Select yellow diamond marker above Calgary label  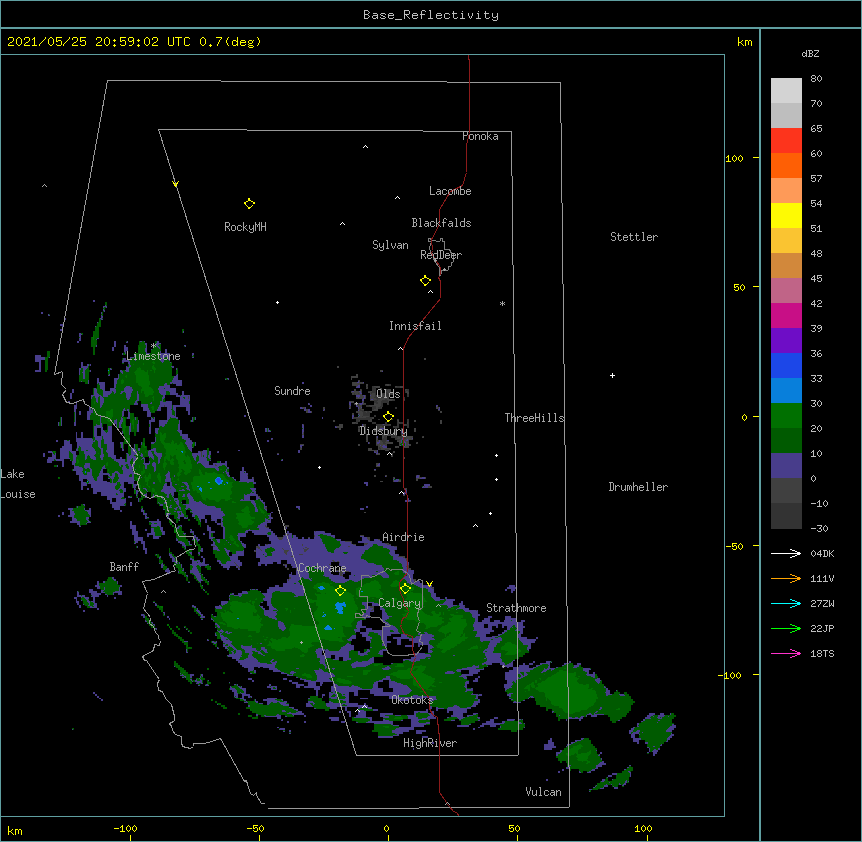click(x=405, y=589)
